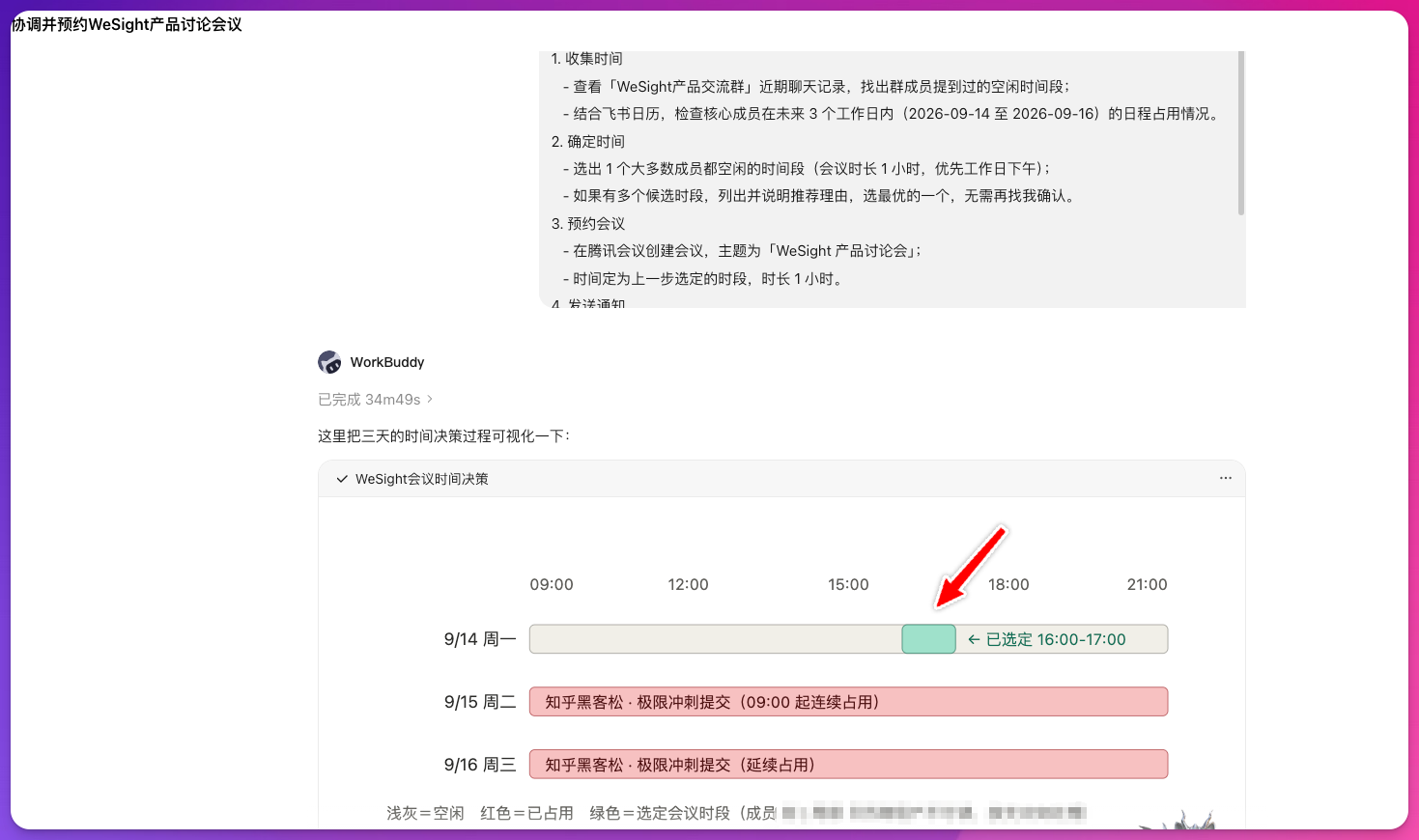
Task: Click the 1. 收集时间 step heading
Action: (x=587, y=59)
